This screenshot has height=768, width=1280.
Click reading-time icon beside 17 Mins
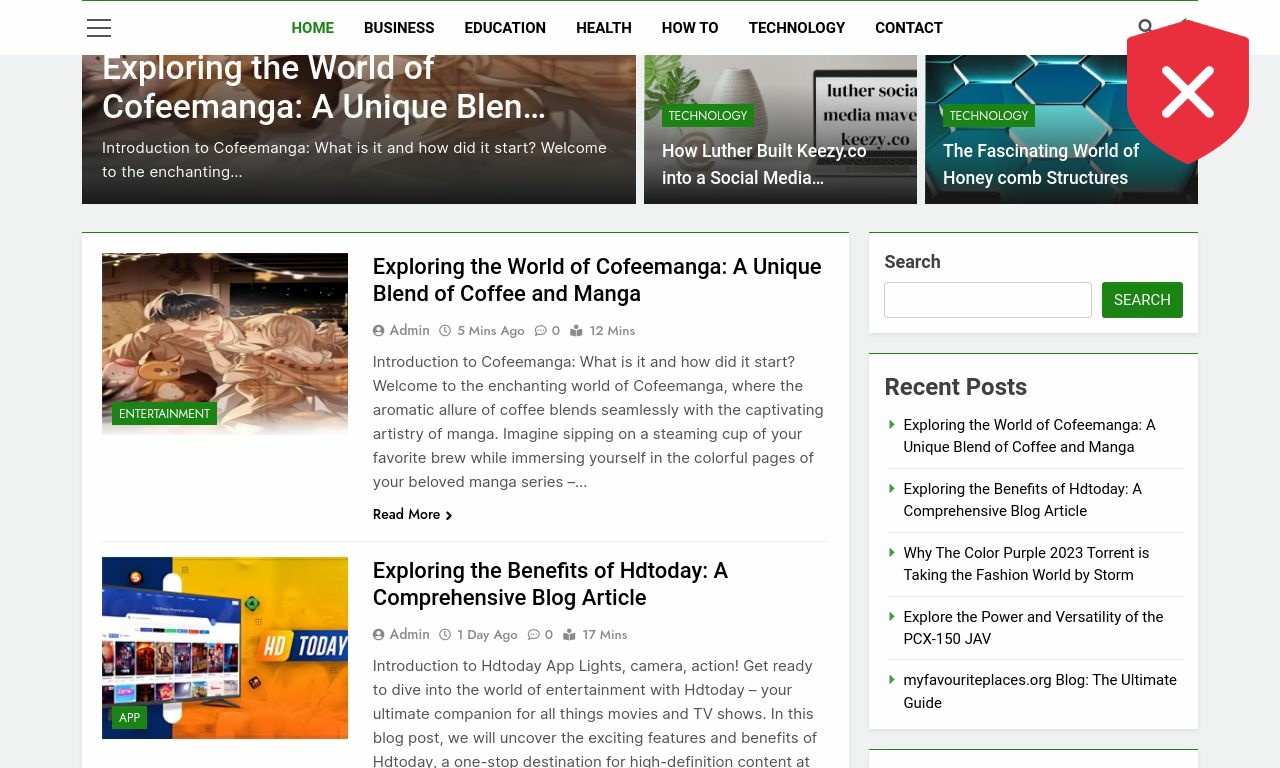569,635
